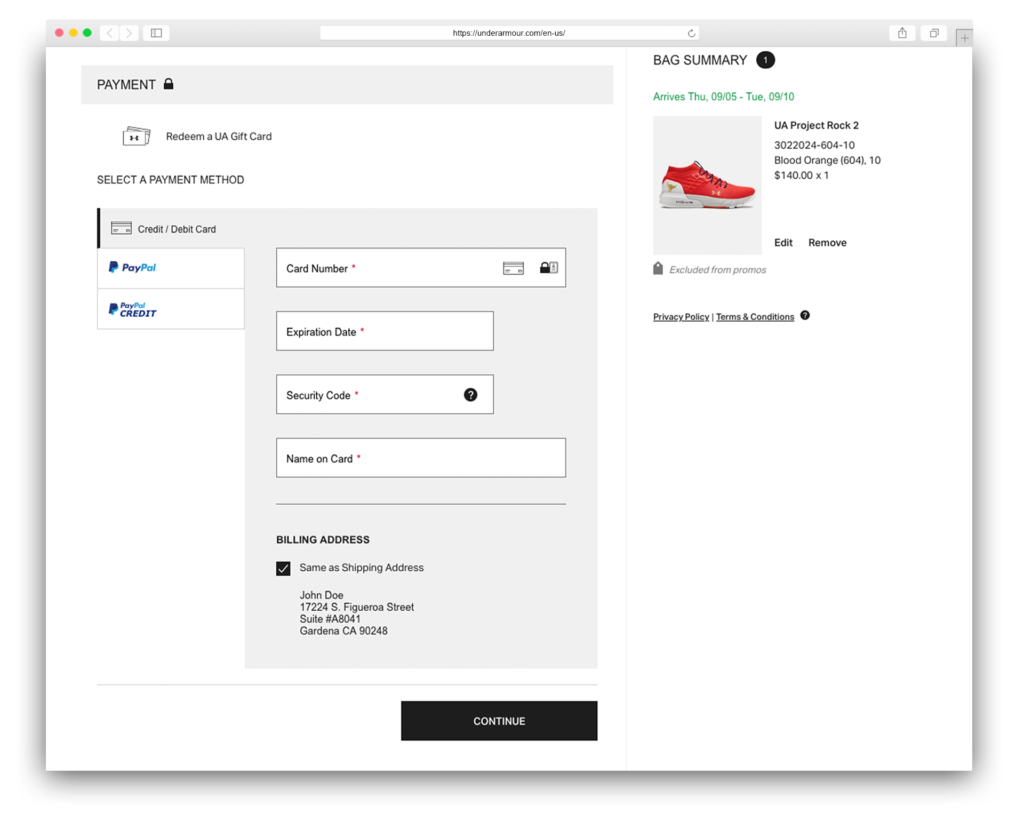1024x814 pixels.
Task: Click the browser forward arrow
Action: point(129,33)
